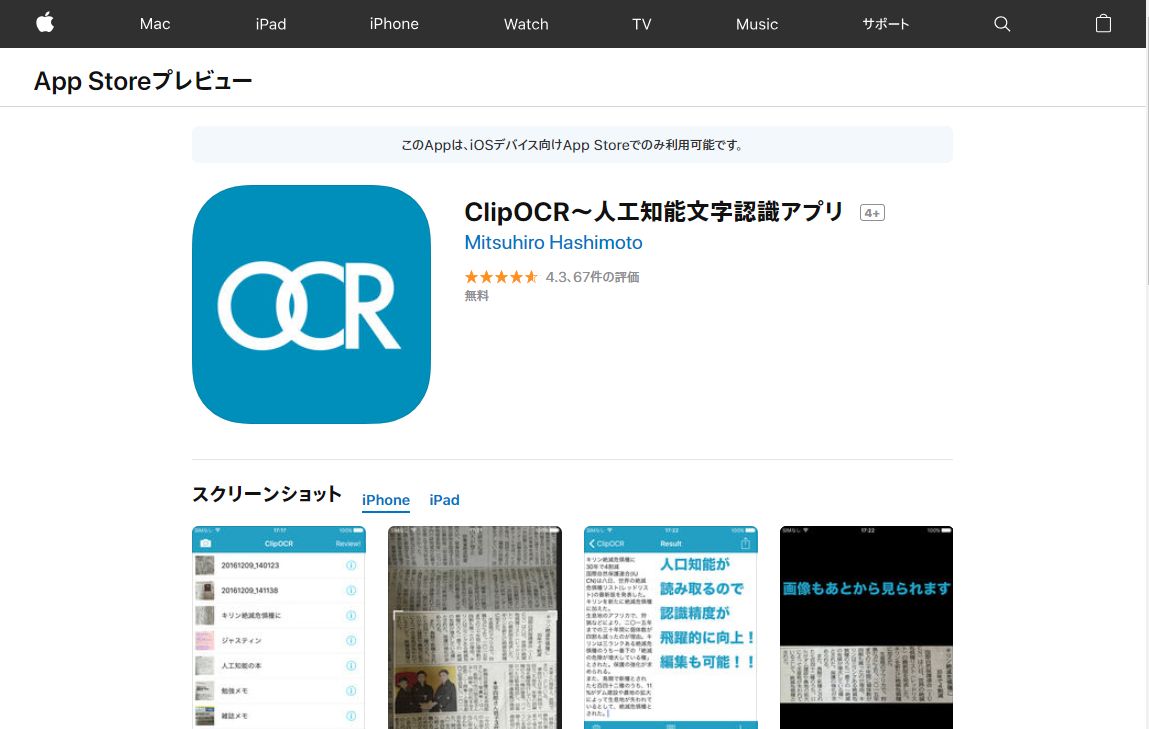Open developer Mitsuhiro Hashimoto link

click(x=553, y=243)
